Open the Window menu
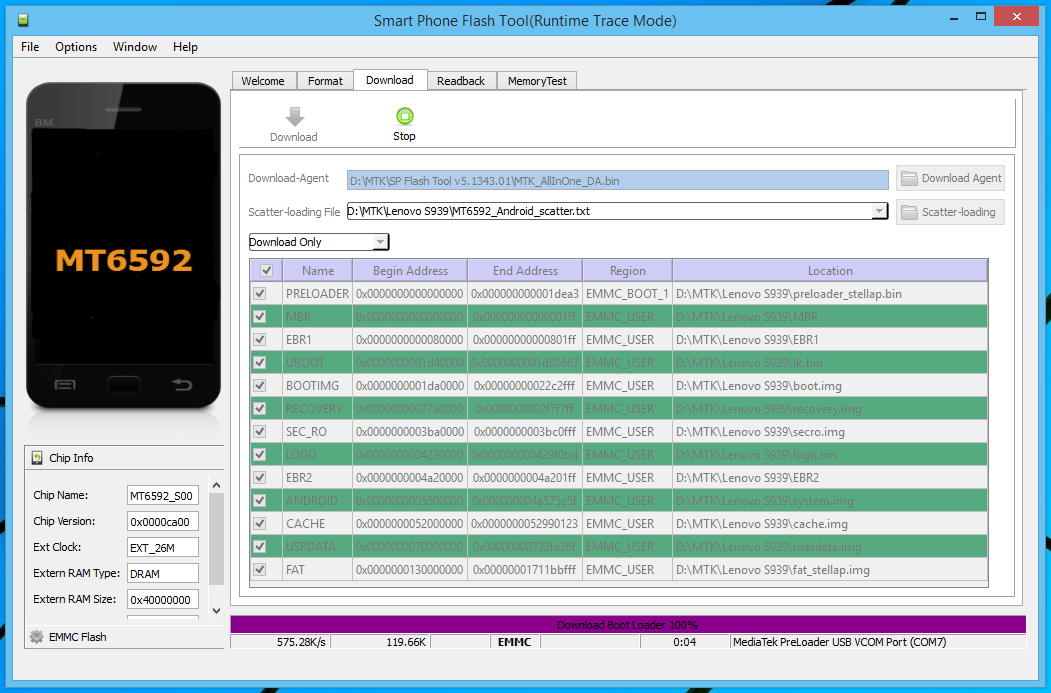 (135, 47)
